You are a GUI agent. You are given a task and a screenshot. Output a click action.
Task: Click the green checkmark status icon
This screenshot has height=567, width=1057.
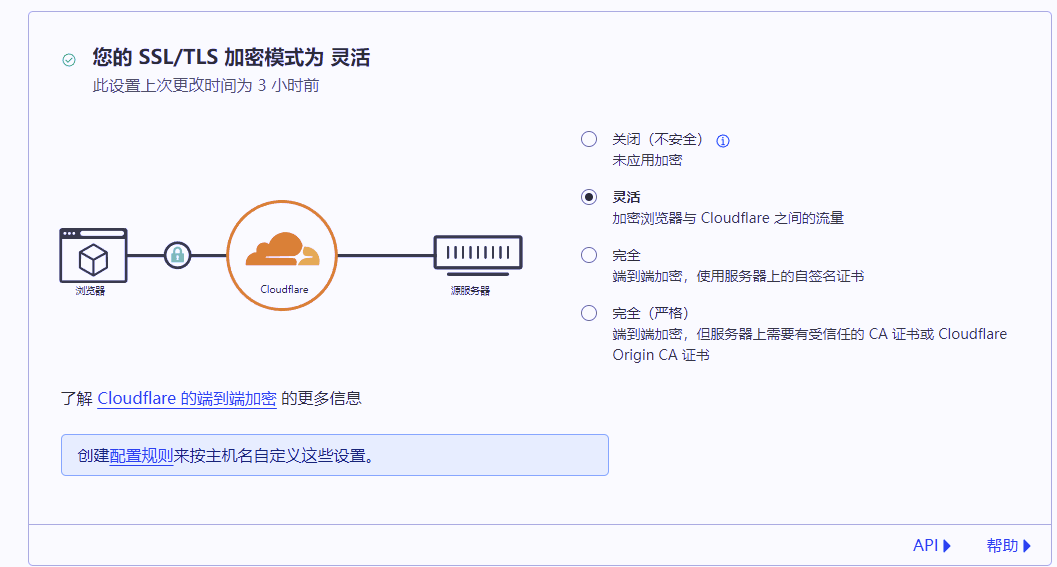pyautogui.click(x=69, y=59)
